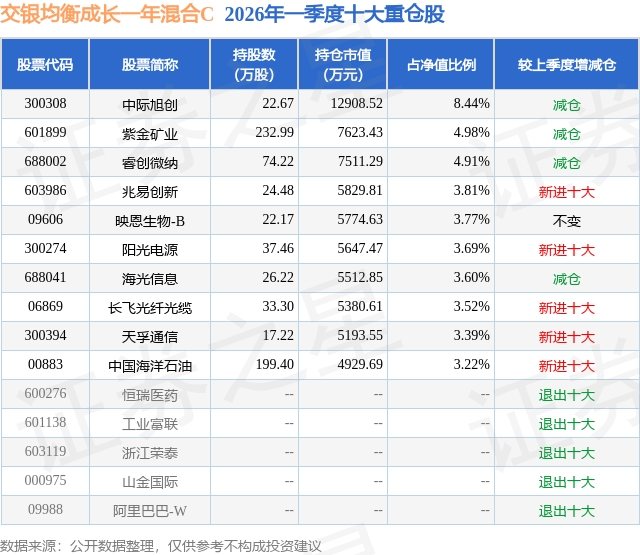This screenshot has height=555, width=640.
Task: Select stock name 中际旭创
Action: (150, 105)
